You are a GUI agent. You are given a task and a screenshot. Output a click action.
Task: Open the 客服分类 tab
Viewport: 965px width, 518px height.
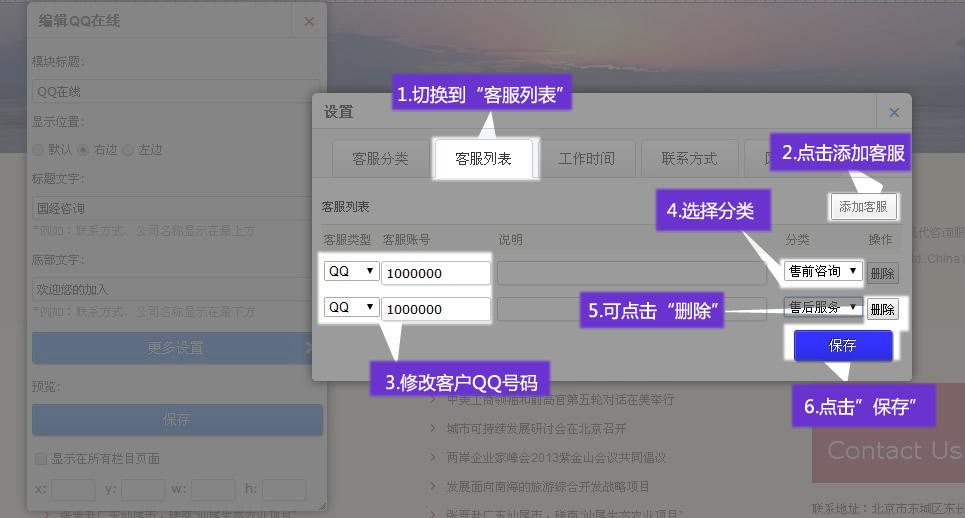point(380,158)
